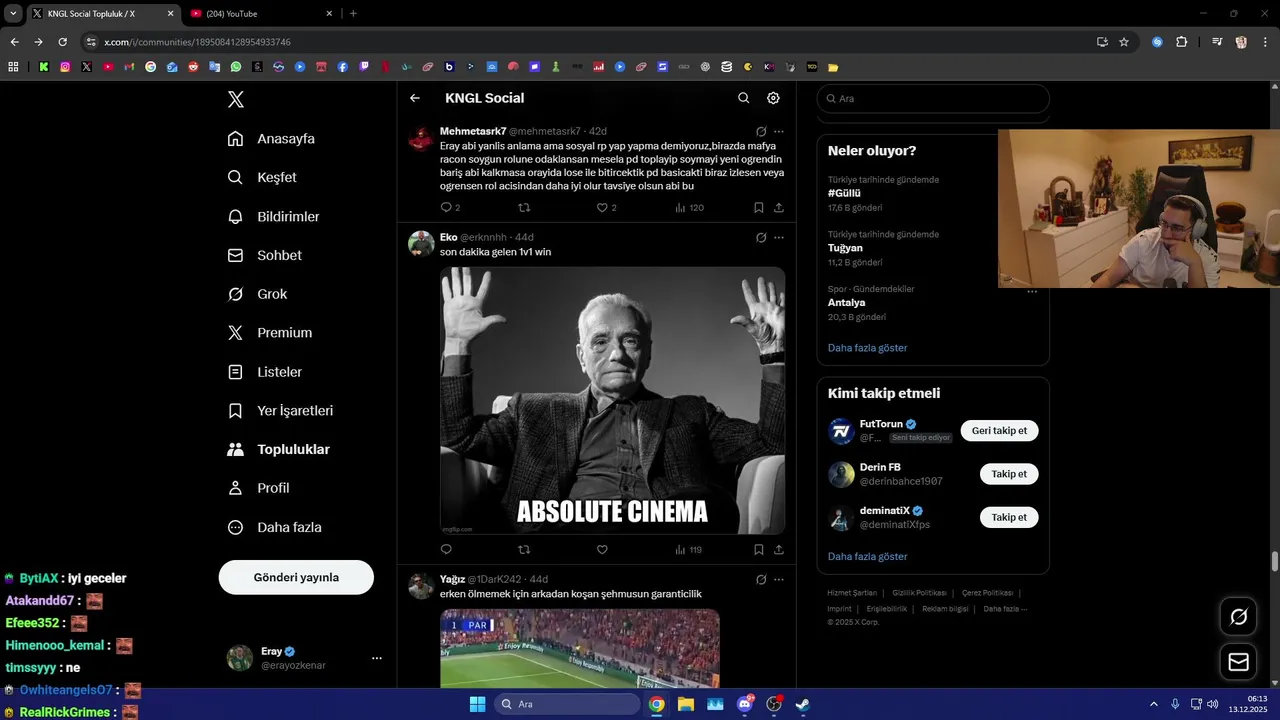Bookmark Eko's post
Viewport: 1280px width, 720px height.
point(759,549)
